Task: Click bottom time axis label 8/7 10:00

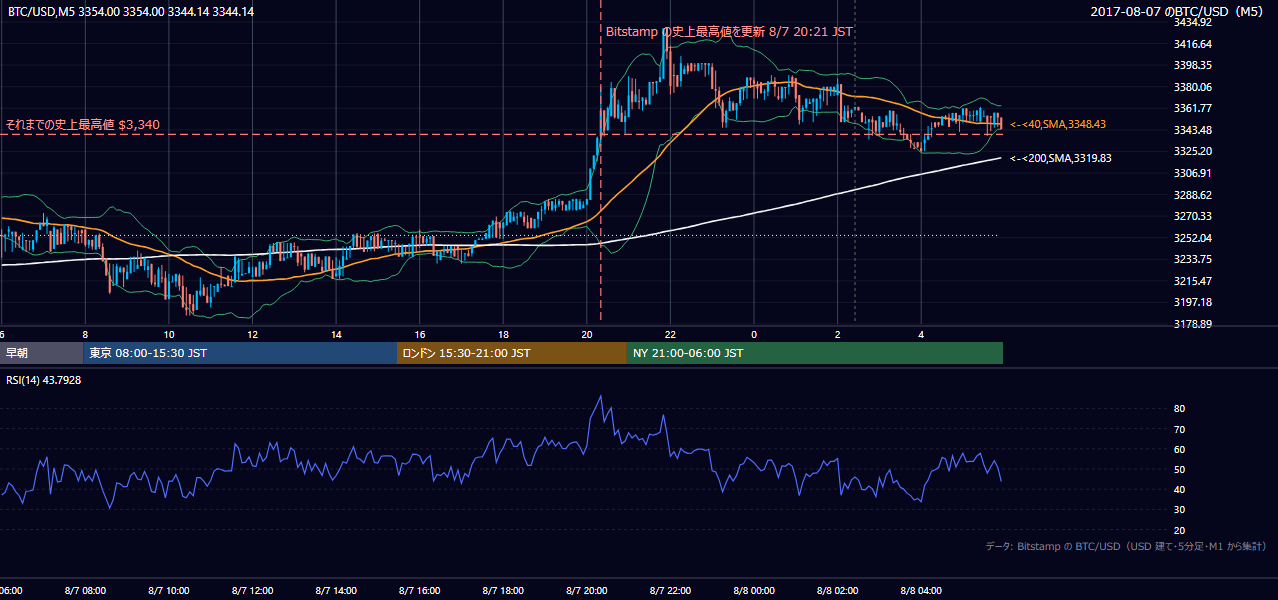Action: coord(170,591)
